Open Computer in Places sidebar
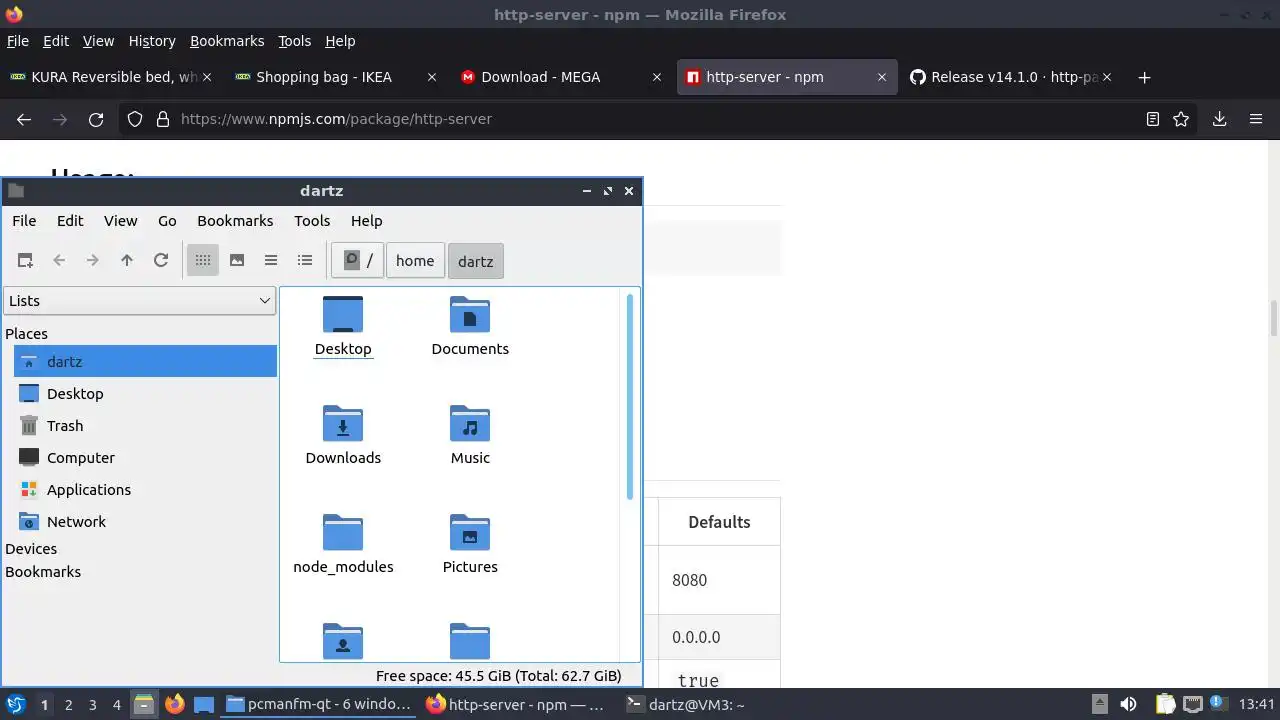 click(145, 458)
